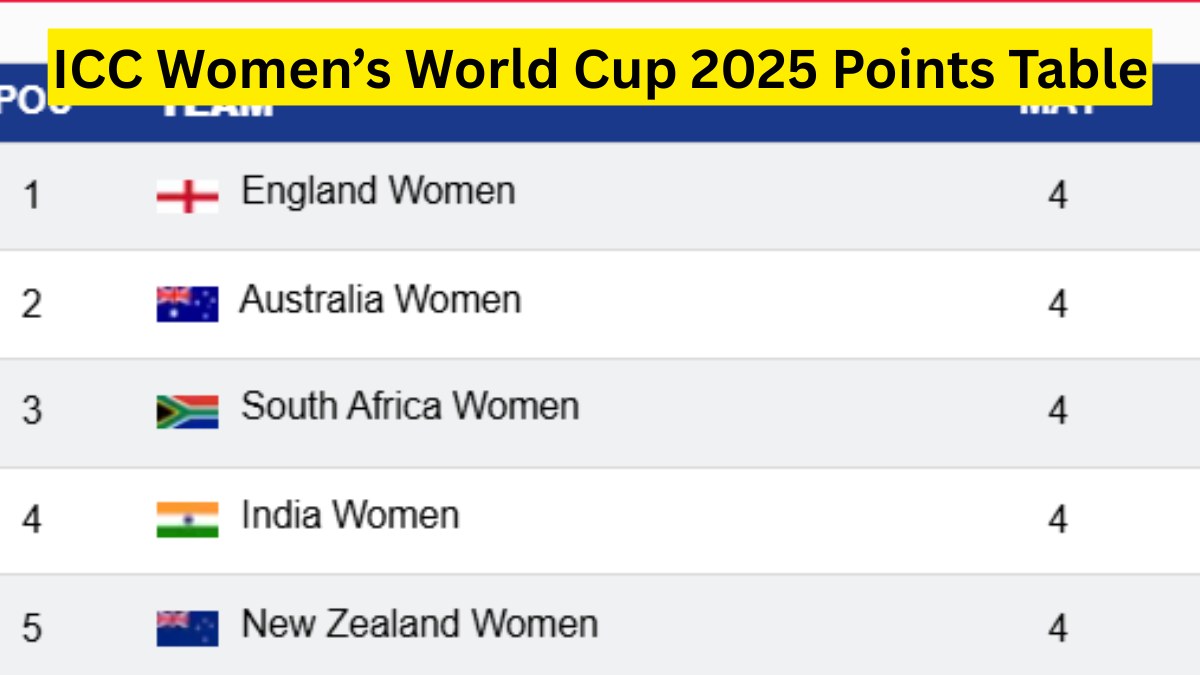Click Australia's matches played value
The height and width of the screenshot is (675, 1200).
pyautogui.click(x=1058, y=304)
